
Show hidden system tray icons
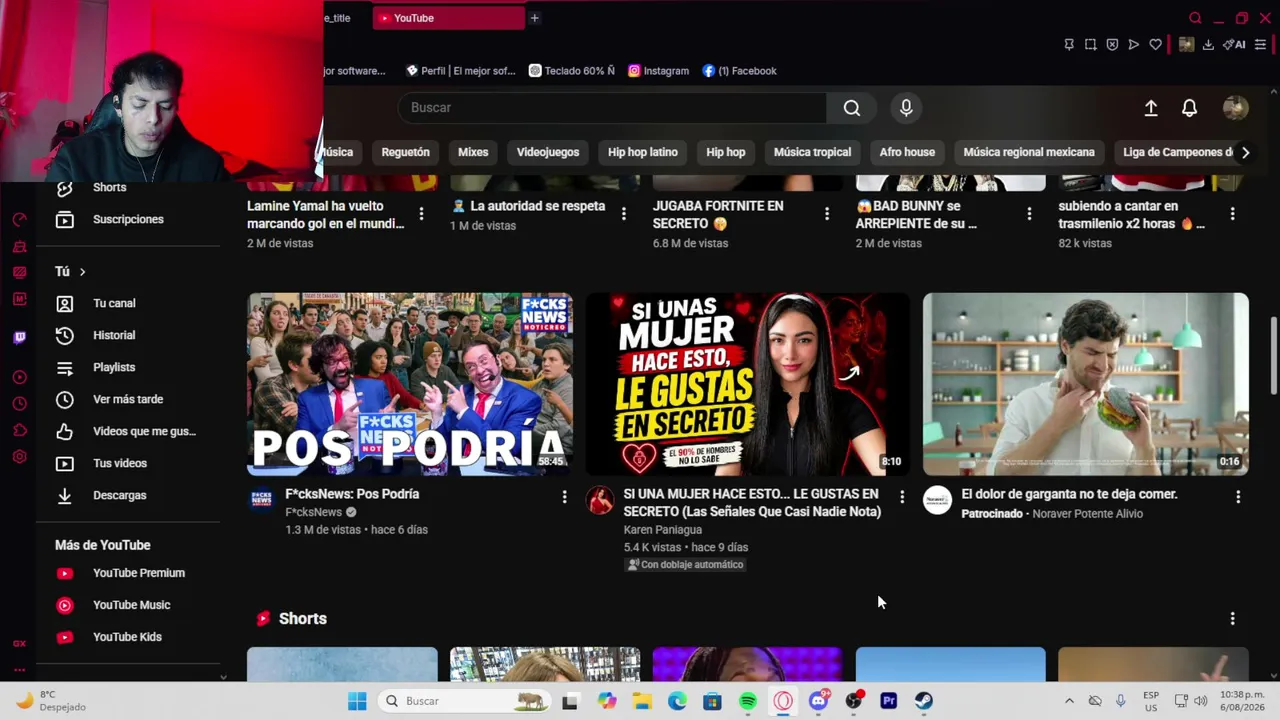tap(1069, 701)
